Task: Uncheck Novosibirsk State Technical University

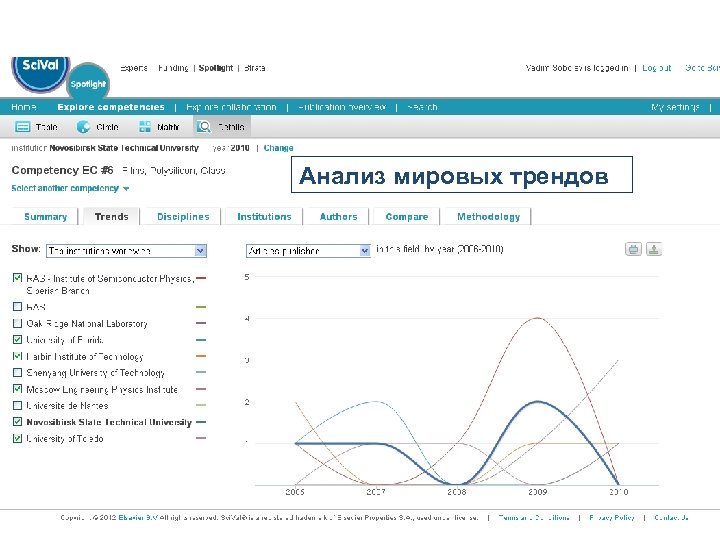Action: coord(17,422)
